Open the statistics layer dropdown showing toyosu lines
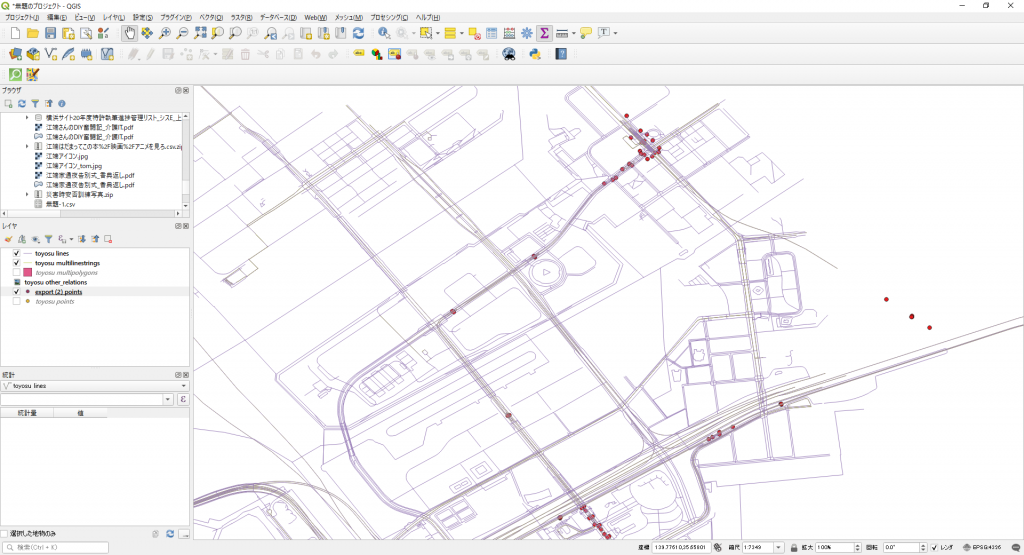 (x=95, y=385)
